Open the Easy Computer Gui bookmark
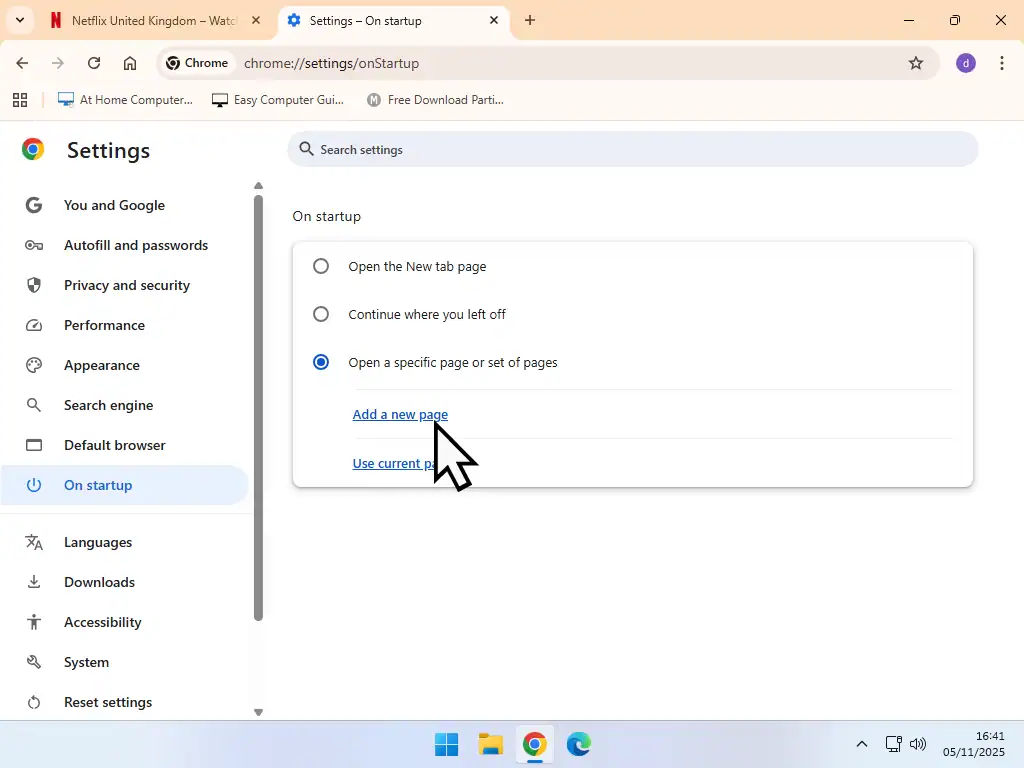Screen dimensions: 1024x768 tap(278, 100)
